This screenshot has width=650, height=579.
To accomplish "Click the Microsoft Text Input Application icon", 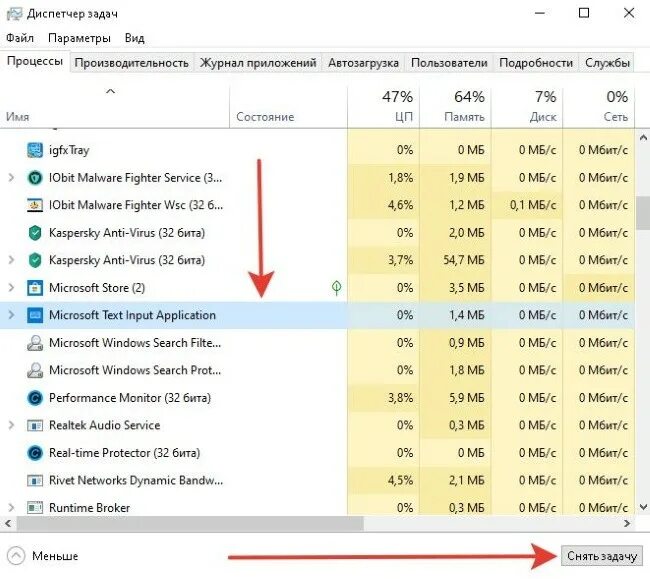I will tap(35, 315).
